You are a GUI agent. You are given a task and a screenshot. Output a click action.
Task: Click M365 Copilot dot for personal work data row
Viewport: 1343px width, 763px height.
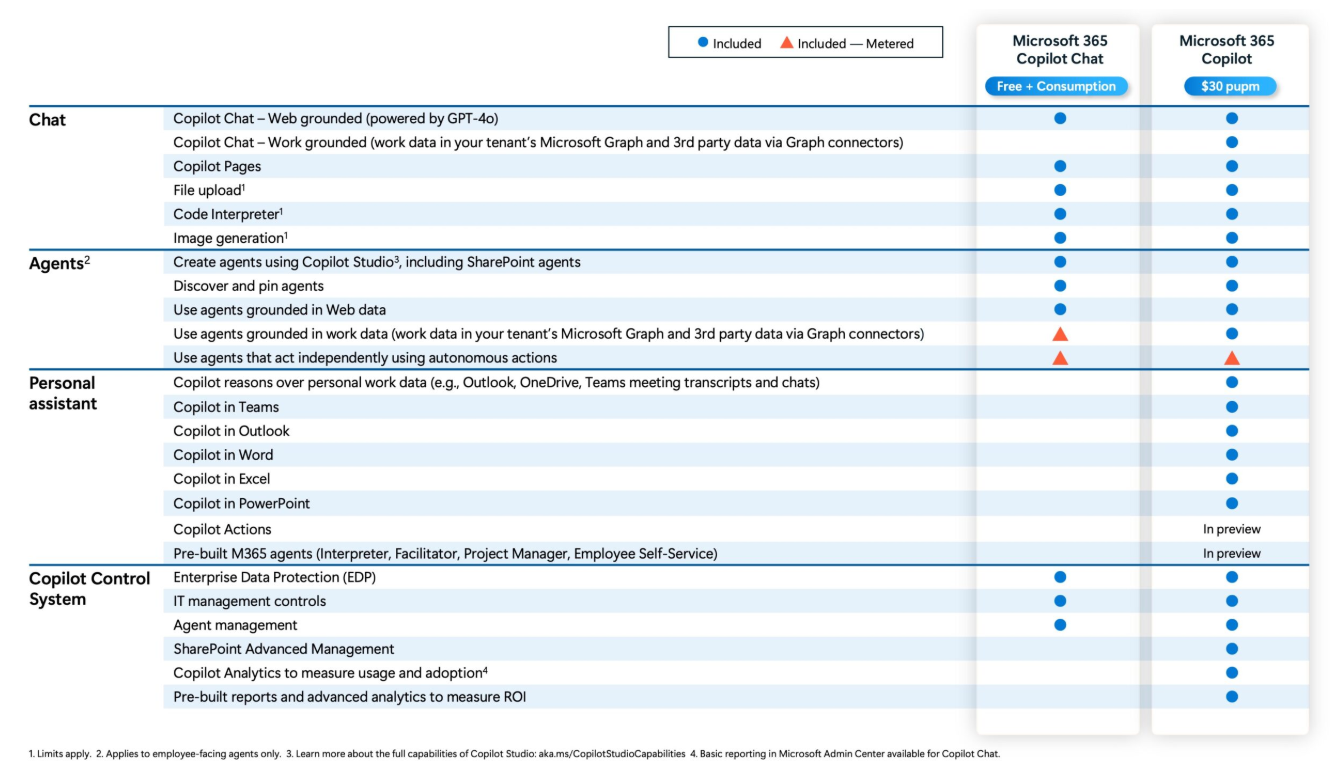[x=1232, y=383]
